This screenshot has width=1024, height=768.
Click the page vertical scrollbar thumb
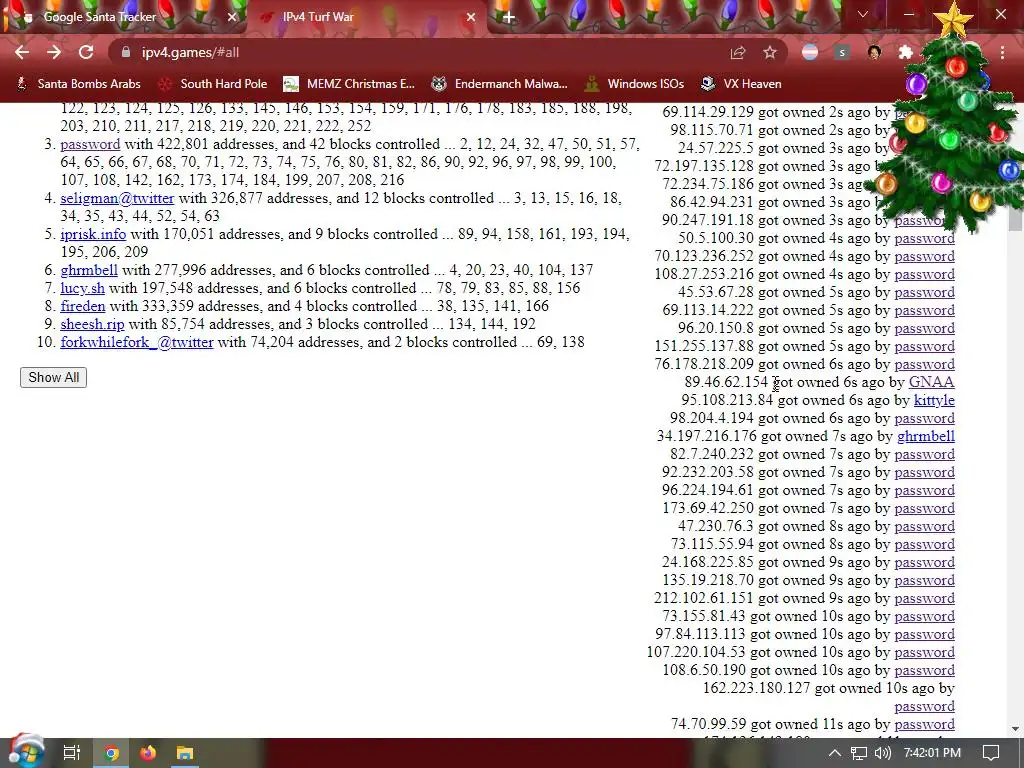[1015, 219]
